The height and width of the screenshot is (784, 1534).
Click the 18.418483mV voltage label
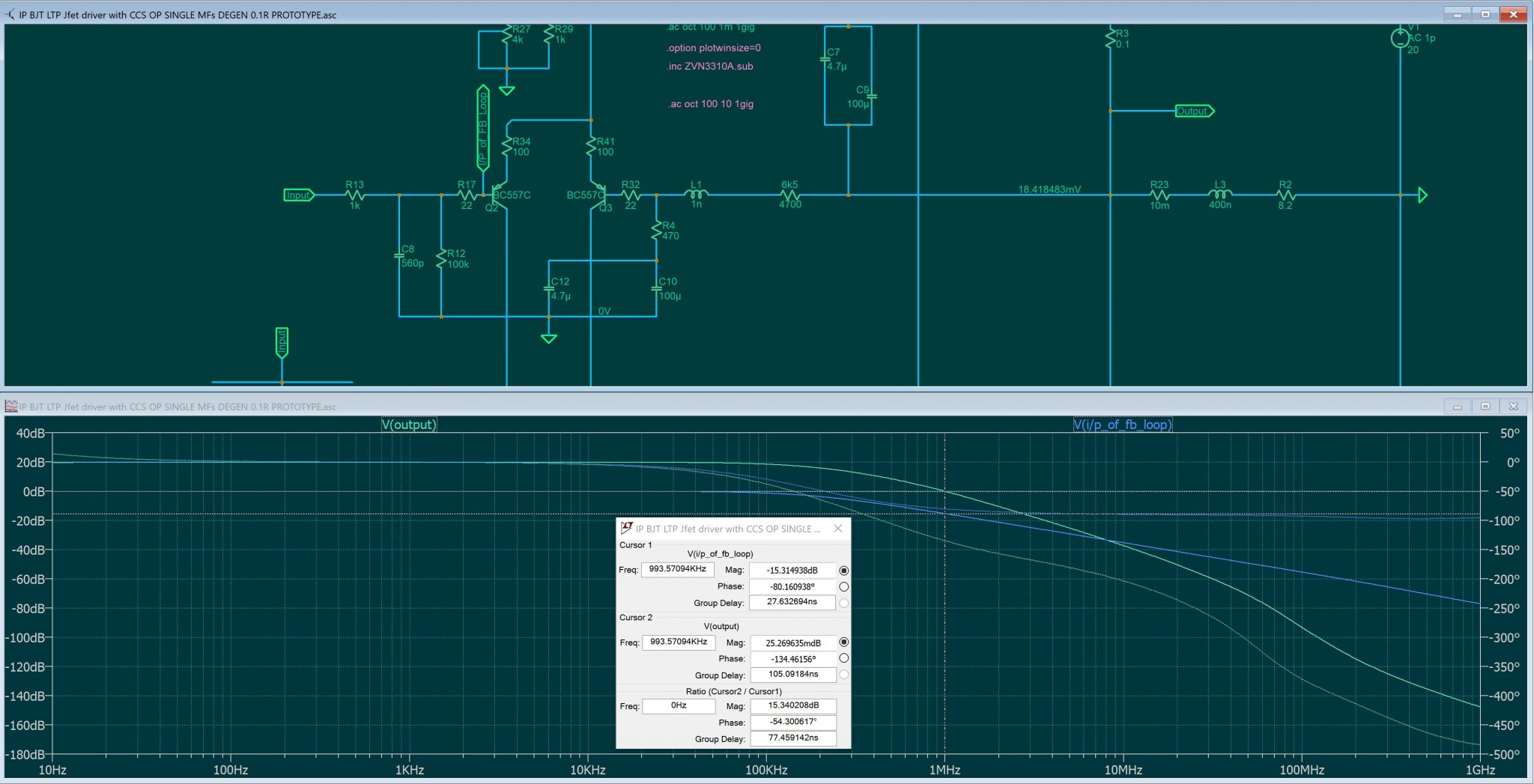(x=1049, y=189)
